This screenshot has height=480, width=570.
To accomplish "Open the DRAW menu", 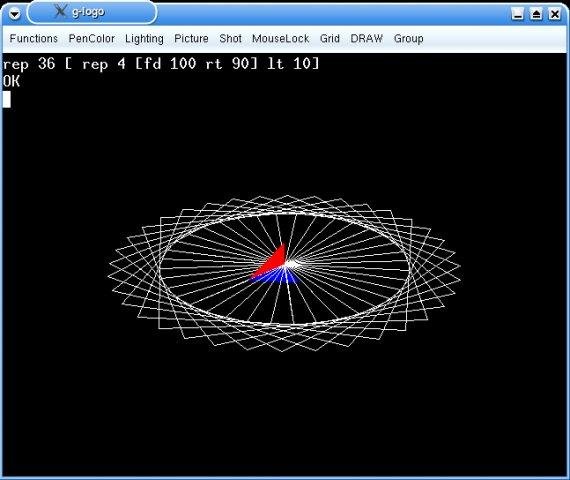I will pyautogui.click(x=366, y=39).
